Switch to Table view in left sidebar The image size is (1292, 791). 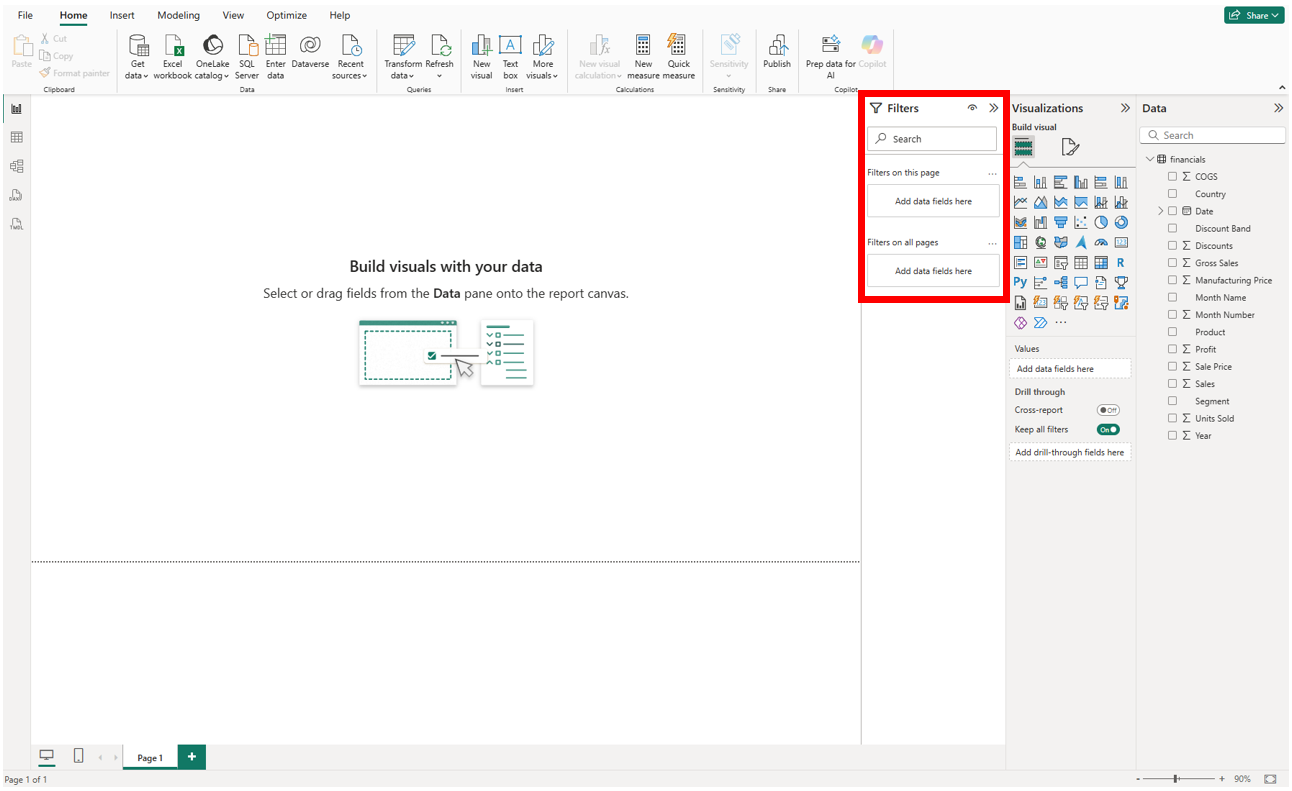tap(17, 137)
